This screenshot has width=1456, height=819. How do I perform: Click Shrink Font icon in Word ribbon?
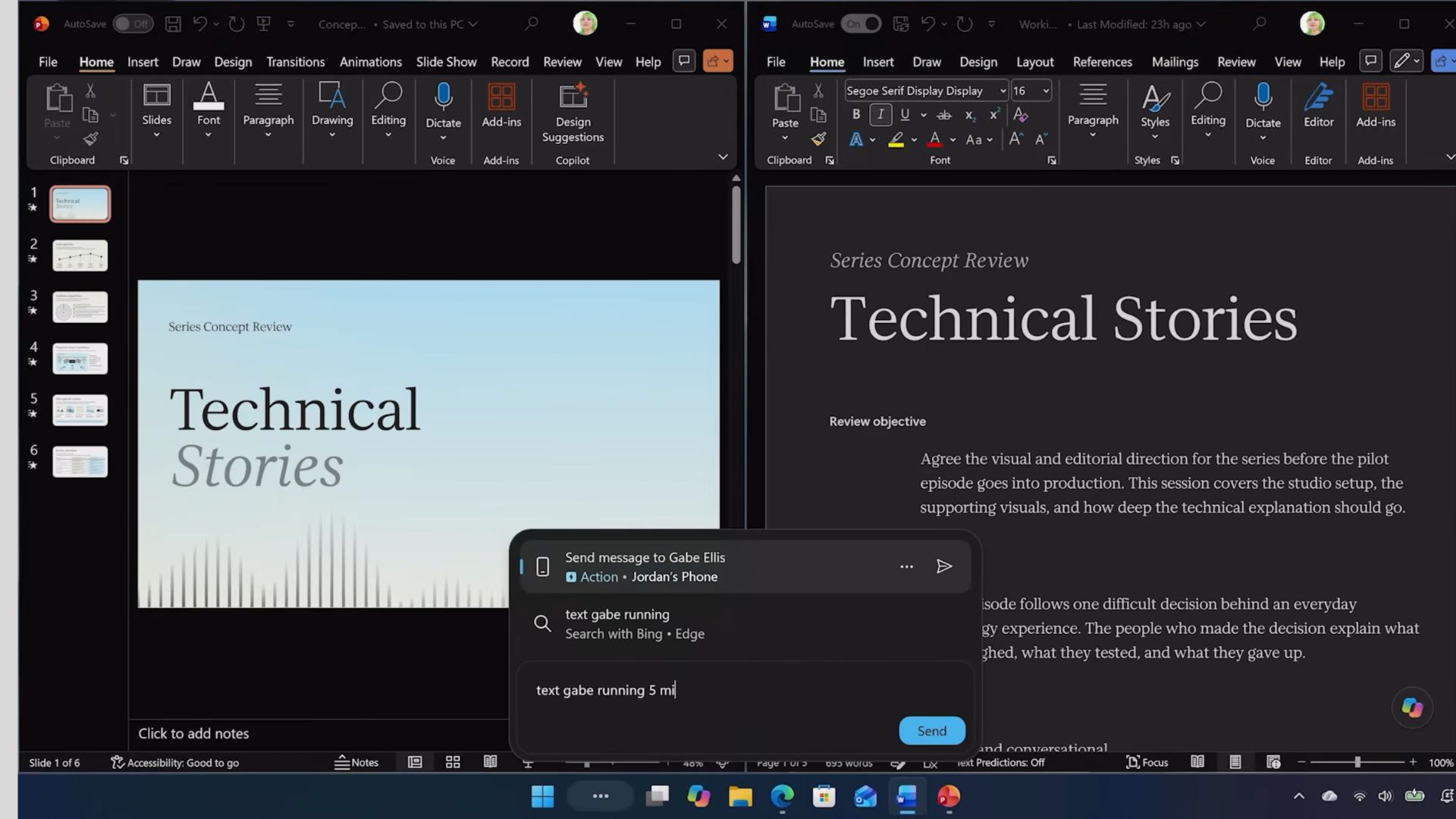(x=1041, y=140)
